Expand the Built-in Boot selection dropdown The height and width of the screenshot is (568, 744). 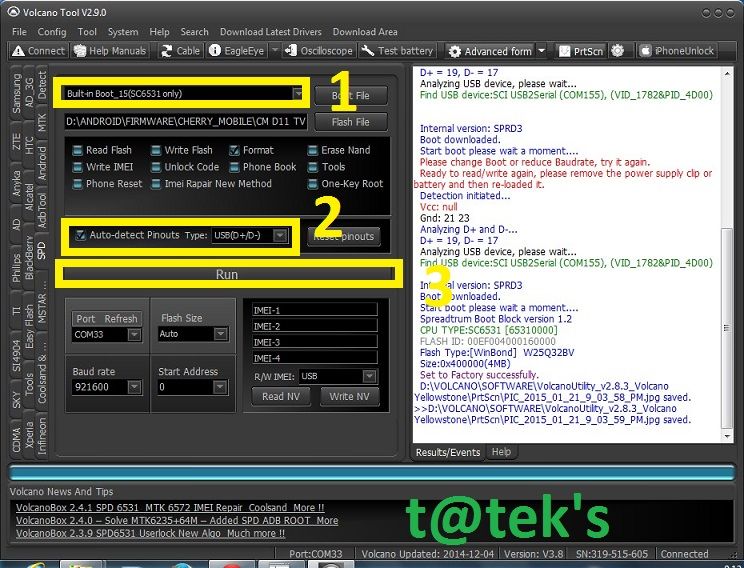click(297, 94)
